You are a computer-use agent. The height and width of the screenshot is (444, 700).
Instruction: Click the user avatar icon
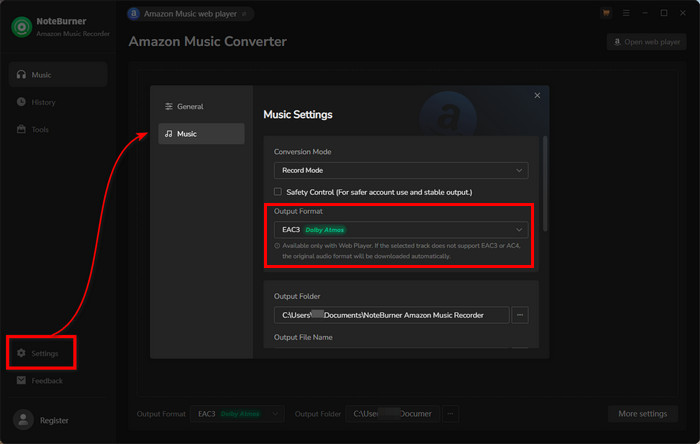click(x=23, y=420)
